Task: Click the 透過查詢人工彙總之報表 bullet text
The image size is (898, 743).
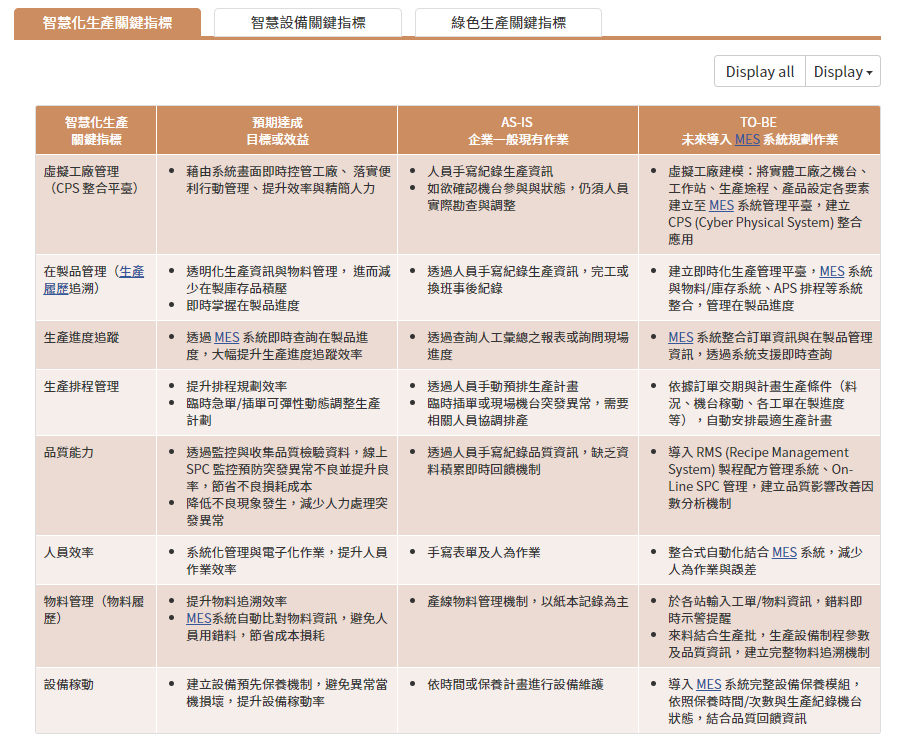Action: click(x=527, y=345)
